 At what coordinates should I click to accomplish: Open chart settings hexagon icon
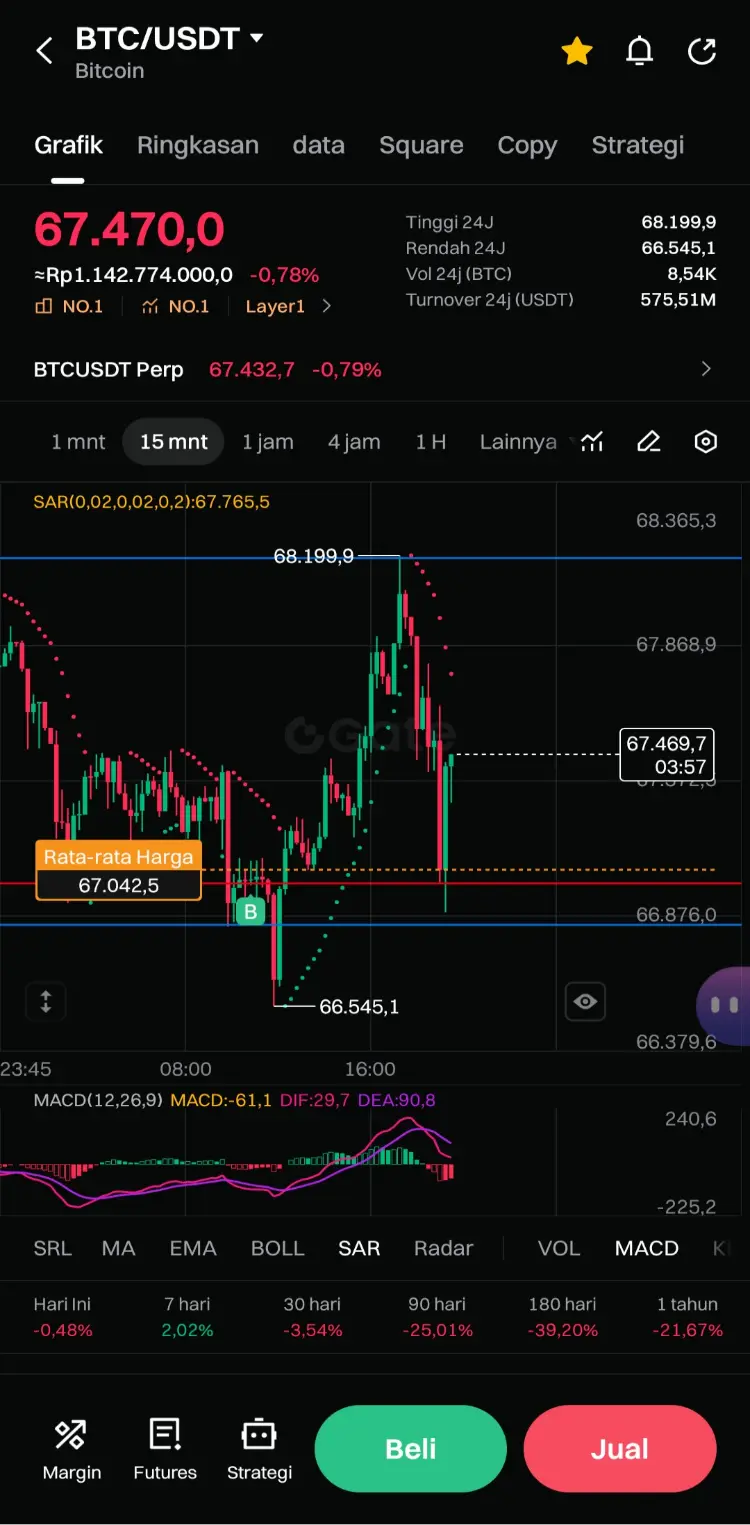706,441
